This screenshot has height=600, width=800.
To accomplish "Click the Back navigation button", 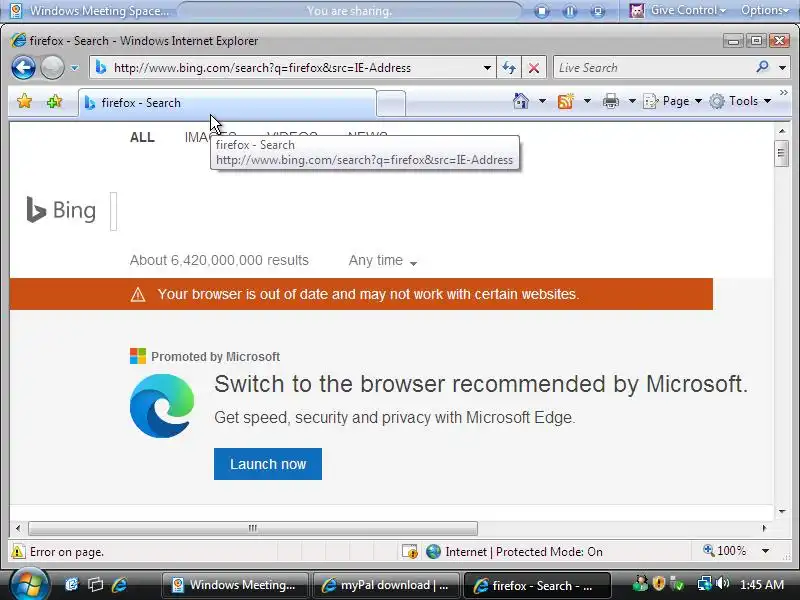I will coord(23,67).
